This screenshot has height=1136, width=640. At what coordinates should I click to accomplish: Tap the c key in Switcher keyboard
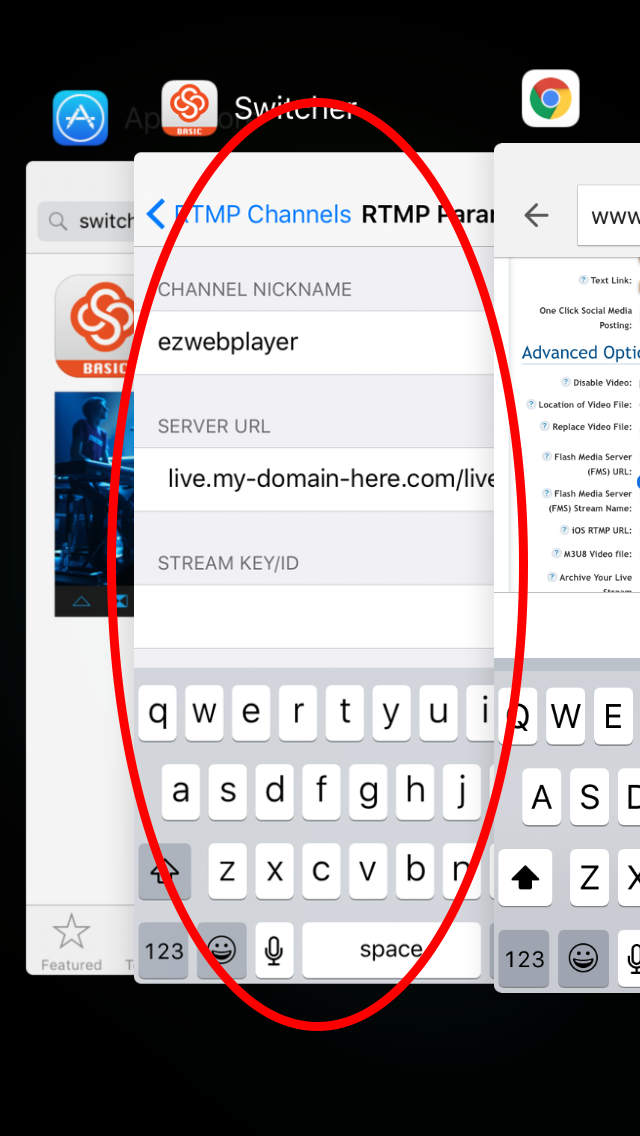321,871
